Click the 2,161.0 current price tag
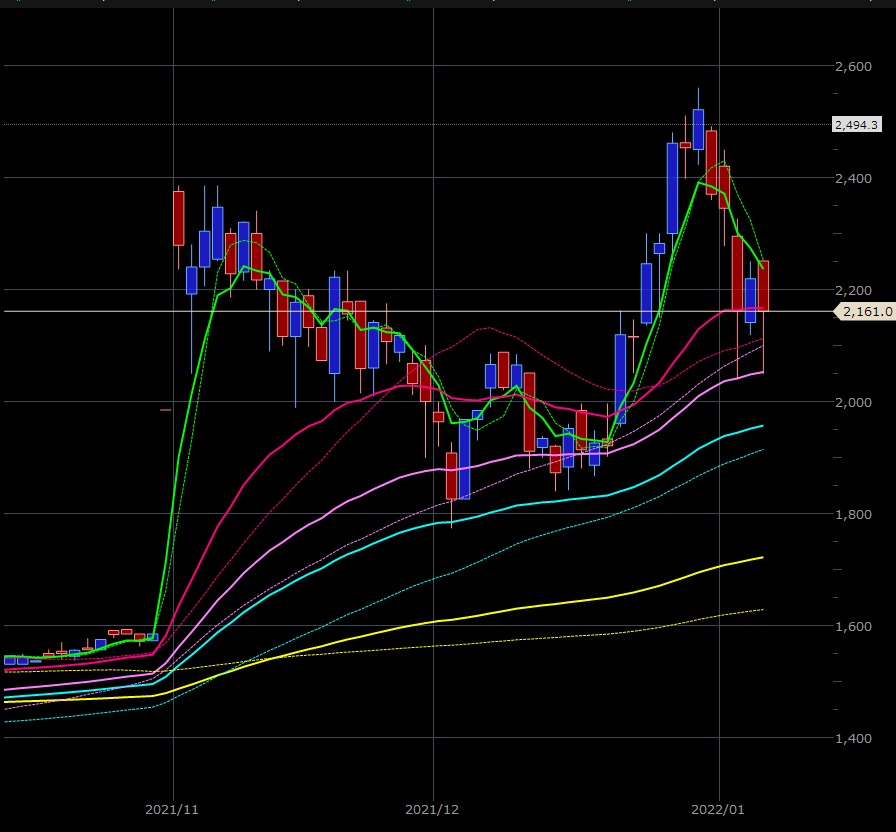Viewport: 896px width, 832px height. (x=866, y=311)
